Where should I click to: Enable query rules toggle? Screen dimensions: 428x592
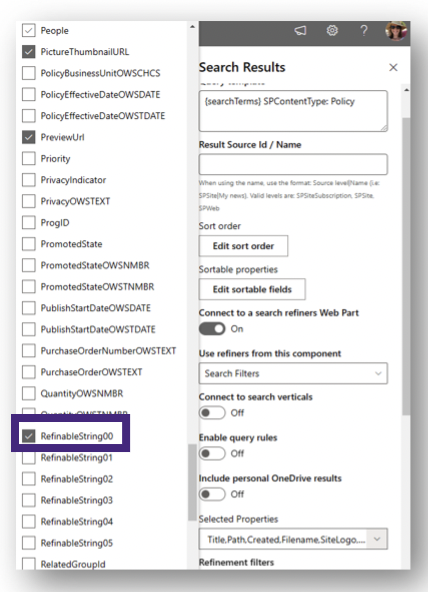[212, 453]
